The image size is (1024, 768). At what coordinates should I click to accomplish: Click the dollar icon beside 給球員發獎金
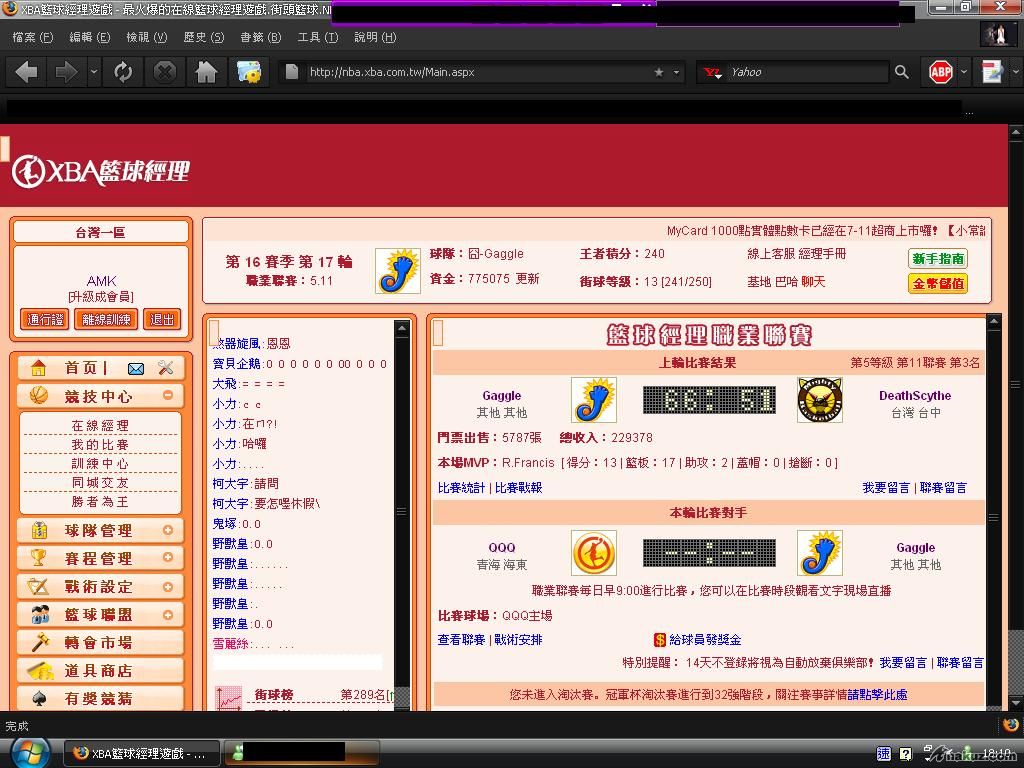point(659,640)
